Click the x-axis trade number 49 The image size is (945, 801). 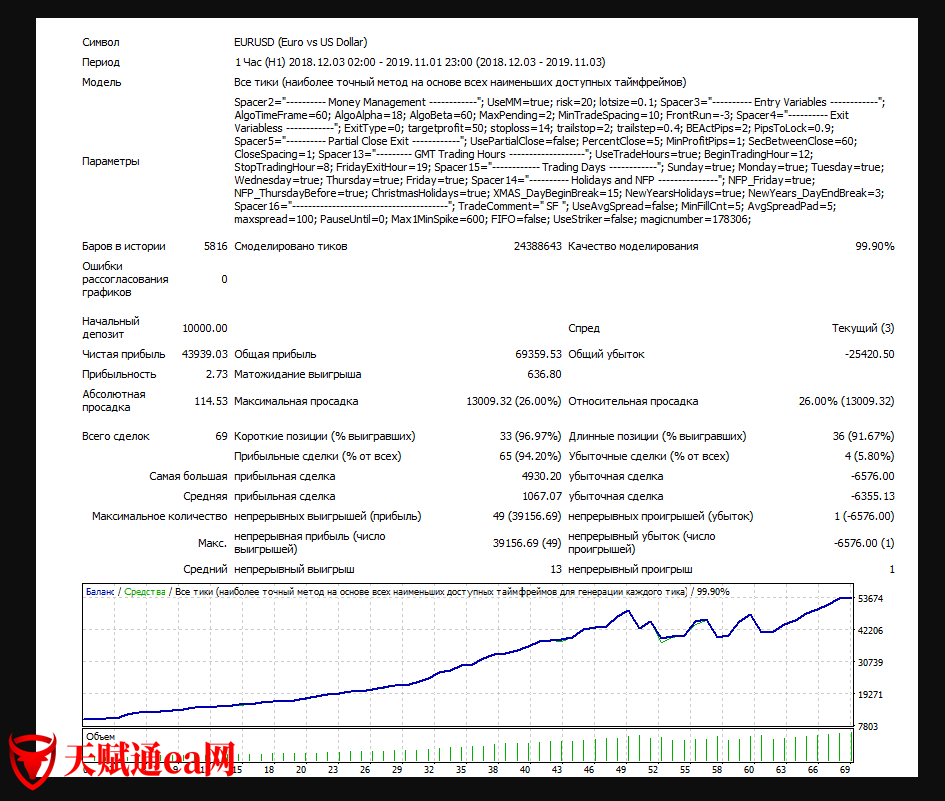[620, 770]
